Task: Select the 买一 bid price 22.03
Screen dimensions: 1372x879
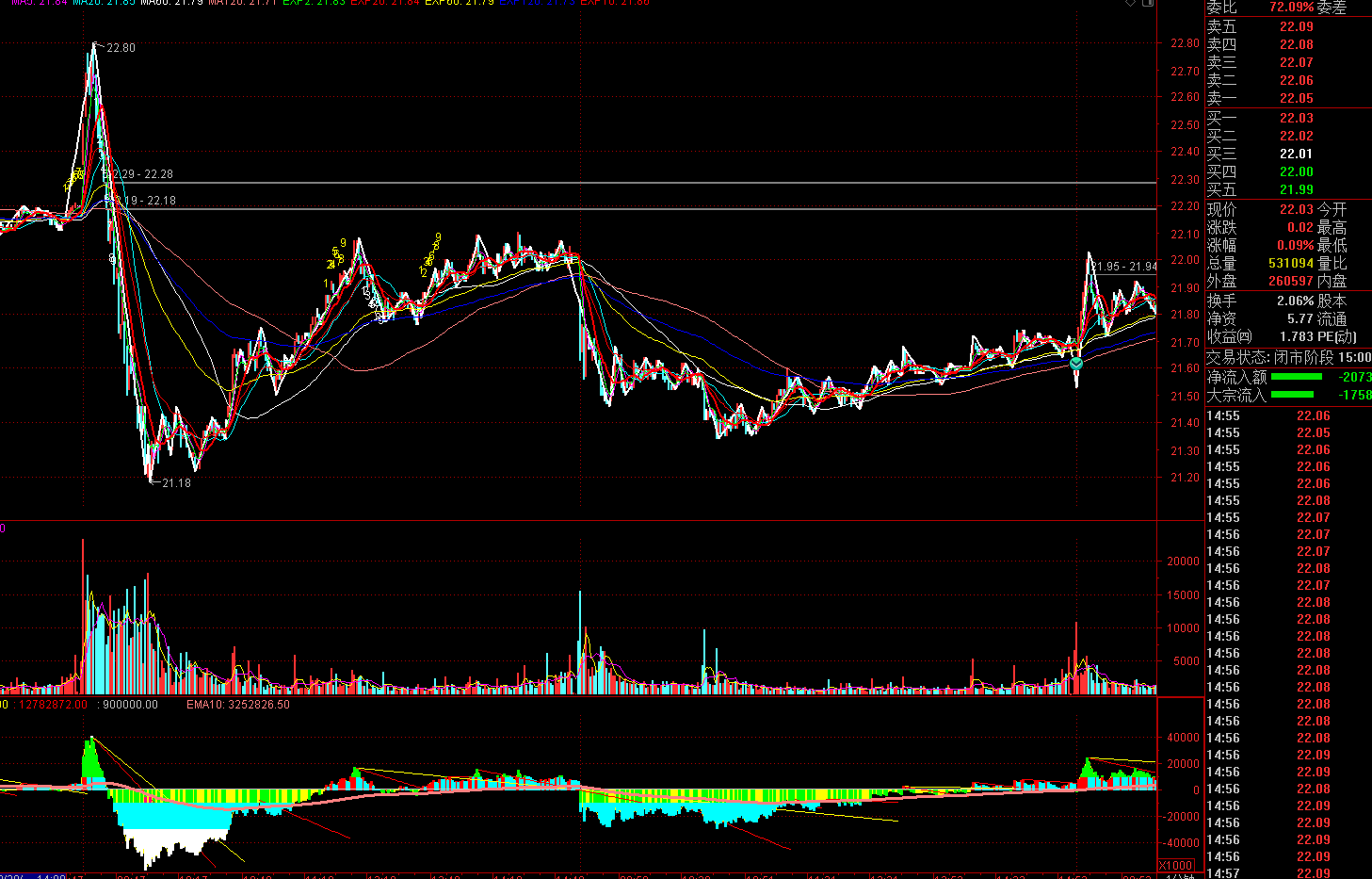Action: coord(1296,119)
